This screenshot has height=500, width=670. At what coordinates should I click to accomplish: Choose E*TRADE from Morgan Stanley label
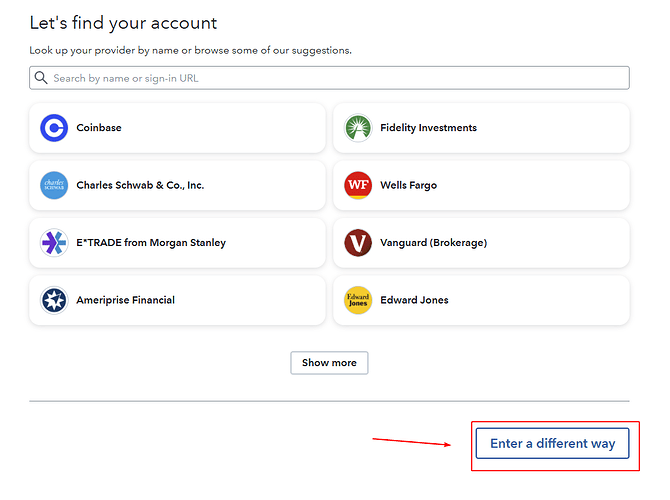(151, 243)
